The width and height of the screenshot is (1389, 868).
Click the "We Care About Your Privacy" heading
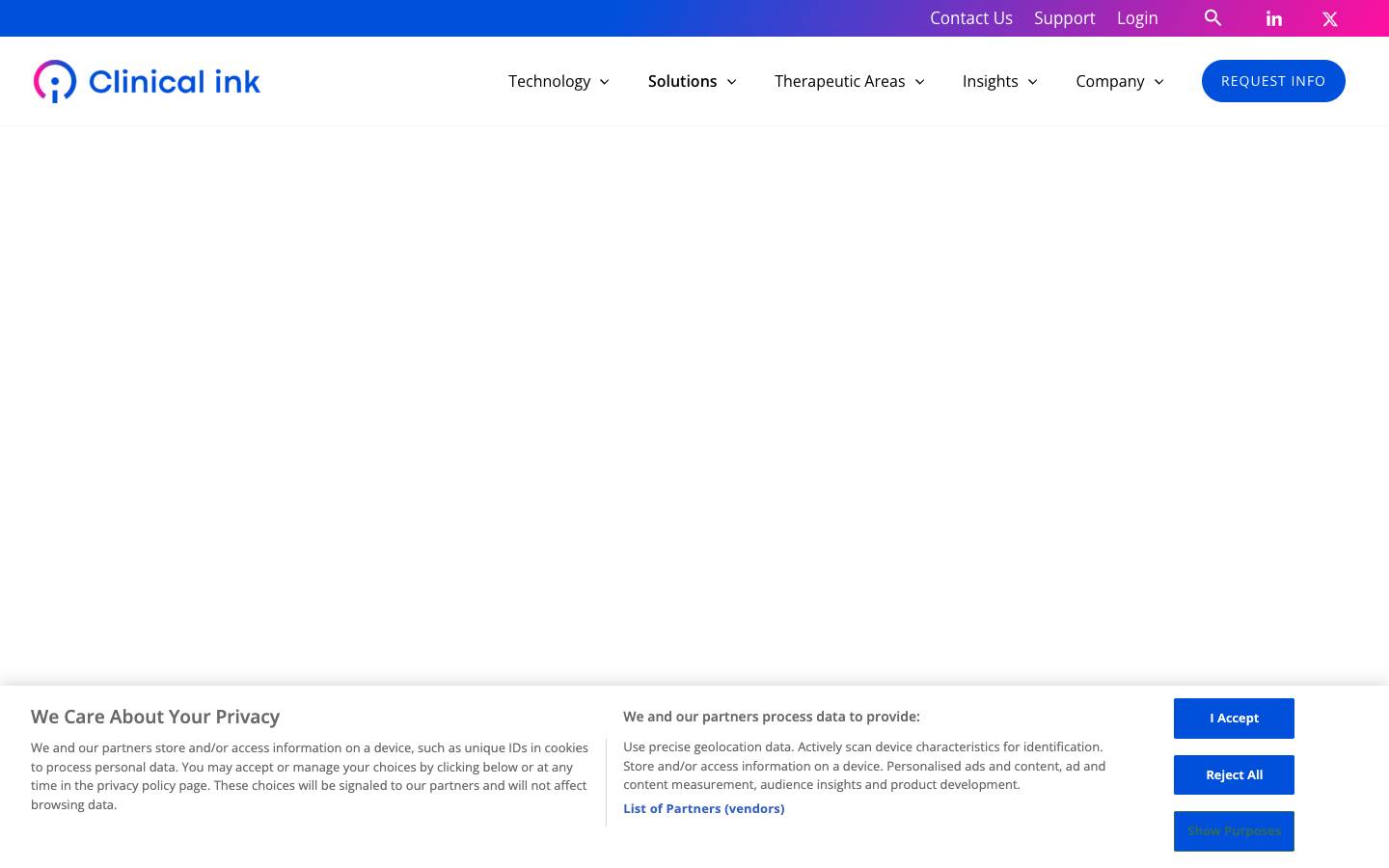(155, 717)
